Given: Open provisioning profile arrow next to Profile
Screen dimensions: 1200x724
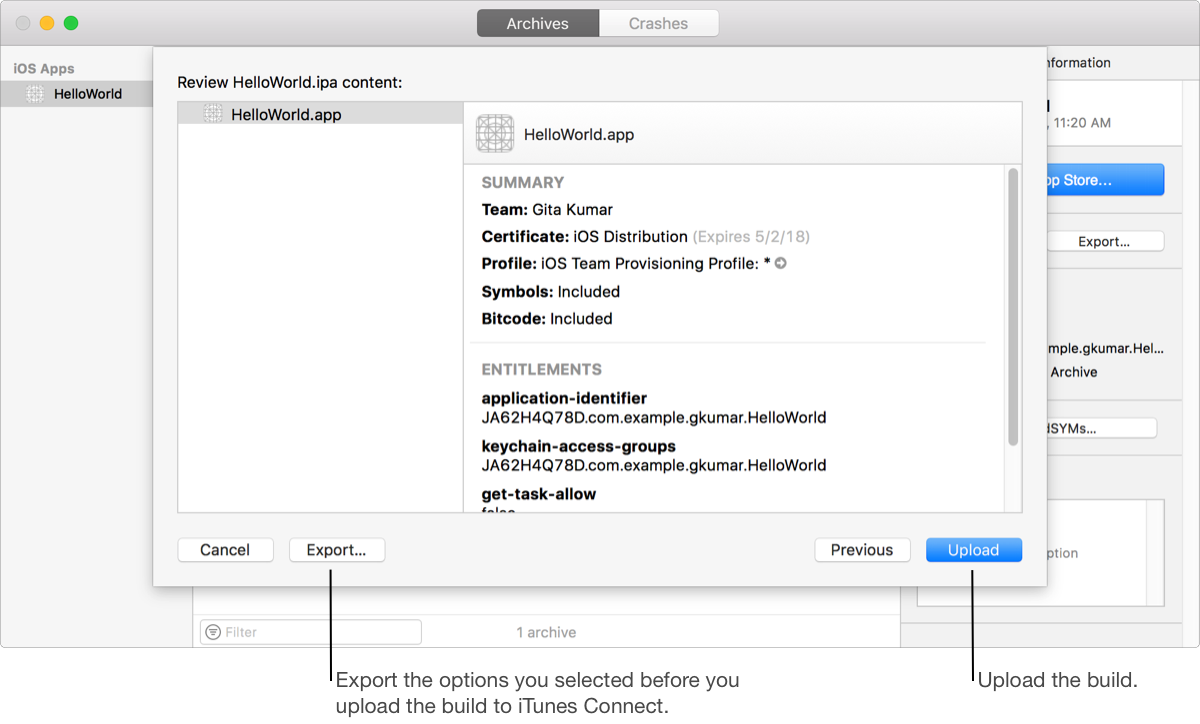Looking at the screenshot, I should tap(781, 264).
